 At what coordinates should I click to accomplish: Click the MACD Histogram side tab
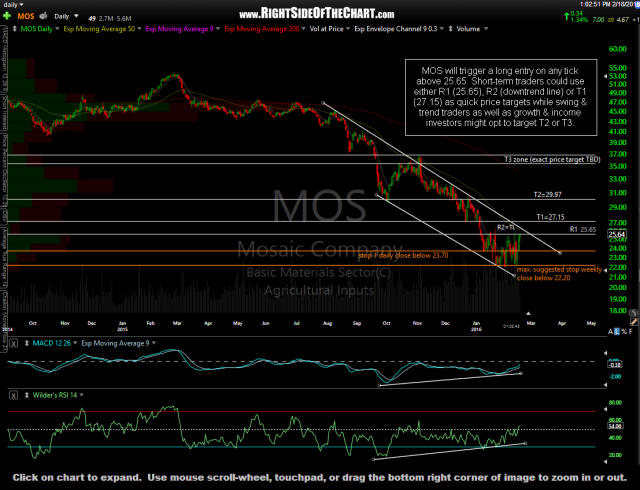point(4,59)
